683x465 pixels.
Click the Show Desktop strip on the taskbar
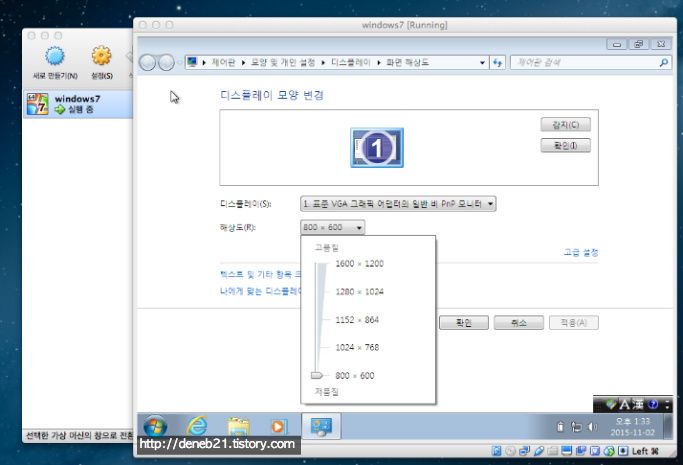[667, 426]
